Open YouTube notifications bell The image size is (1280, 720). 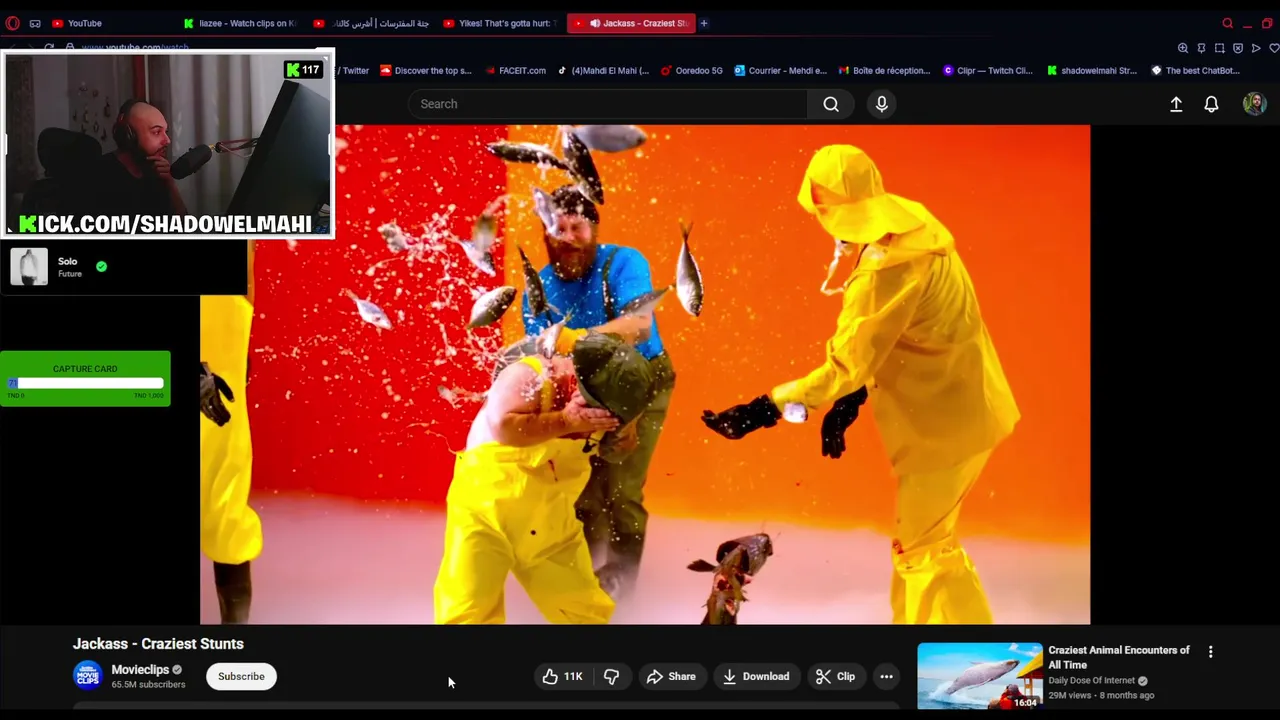(1211, 104)
